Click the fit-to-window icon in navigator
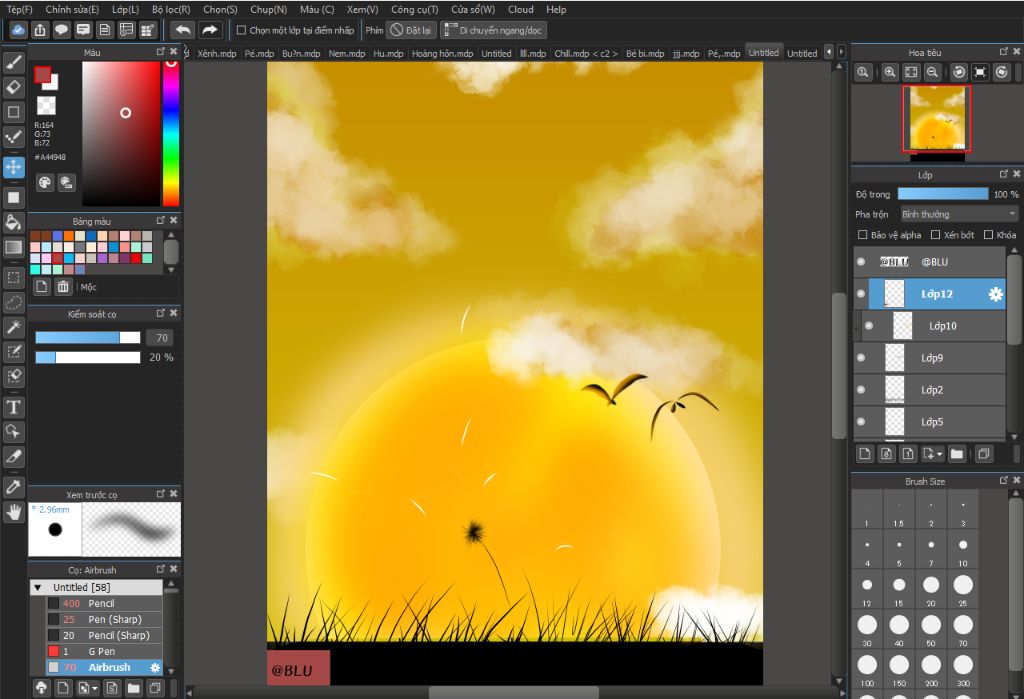This screenshot has width=1024, height=699. tap(911, 73)
